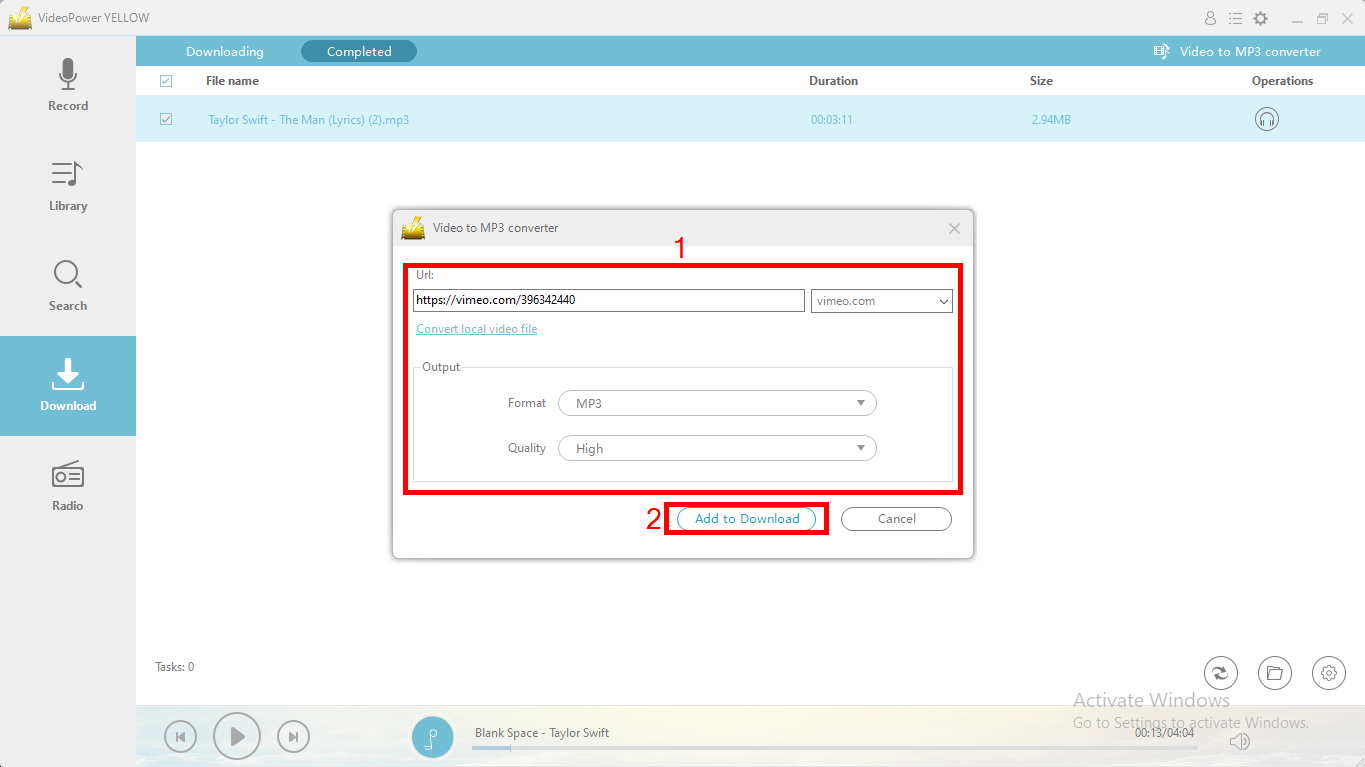
Task: Select the Record tool in the sidebar
Action: click(x=67, y=85)
